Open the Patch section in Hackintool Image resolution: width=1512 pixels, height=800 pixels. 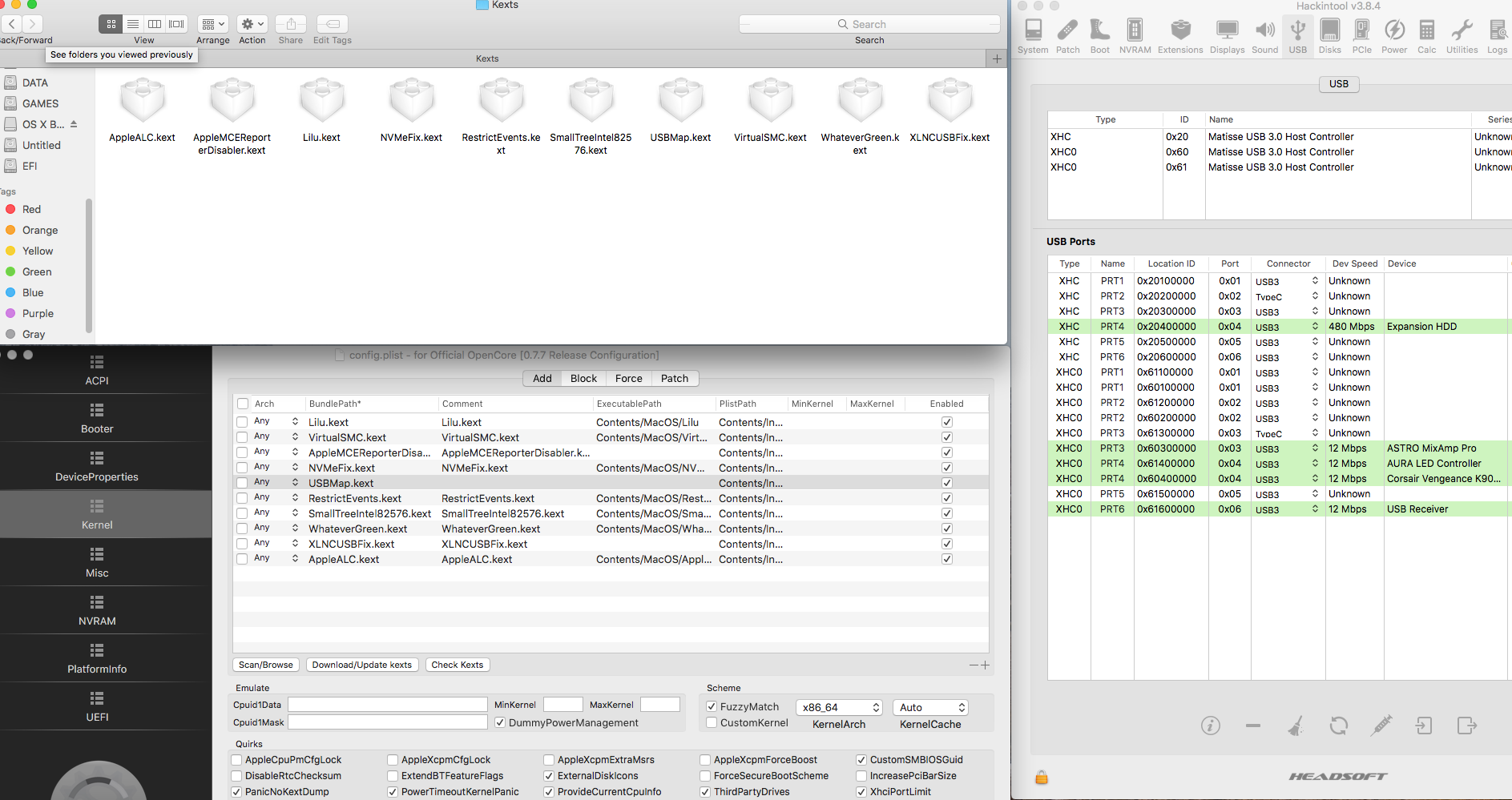point(1067,36)
